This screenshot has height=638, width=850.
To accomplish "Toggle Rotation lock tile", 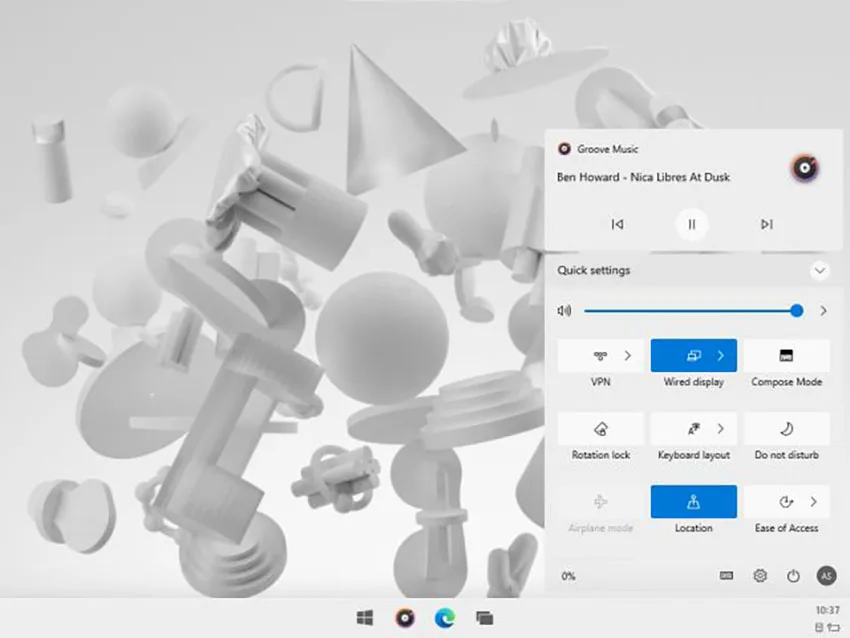I will coord(601,429).
